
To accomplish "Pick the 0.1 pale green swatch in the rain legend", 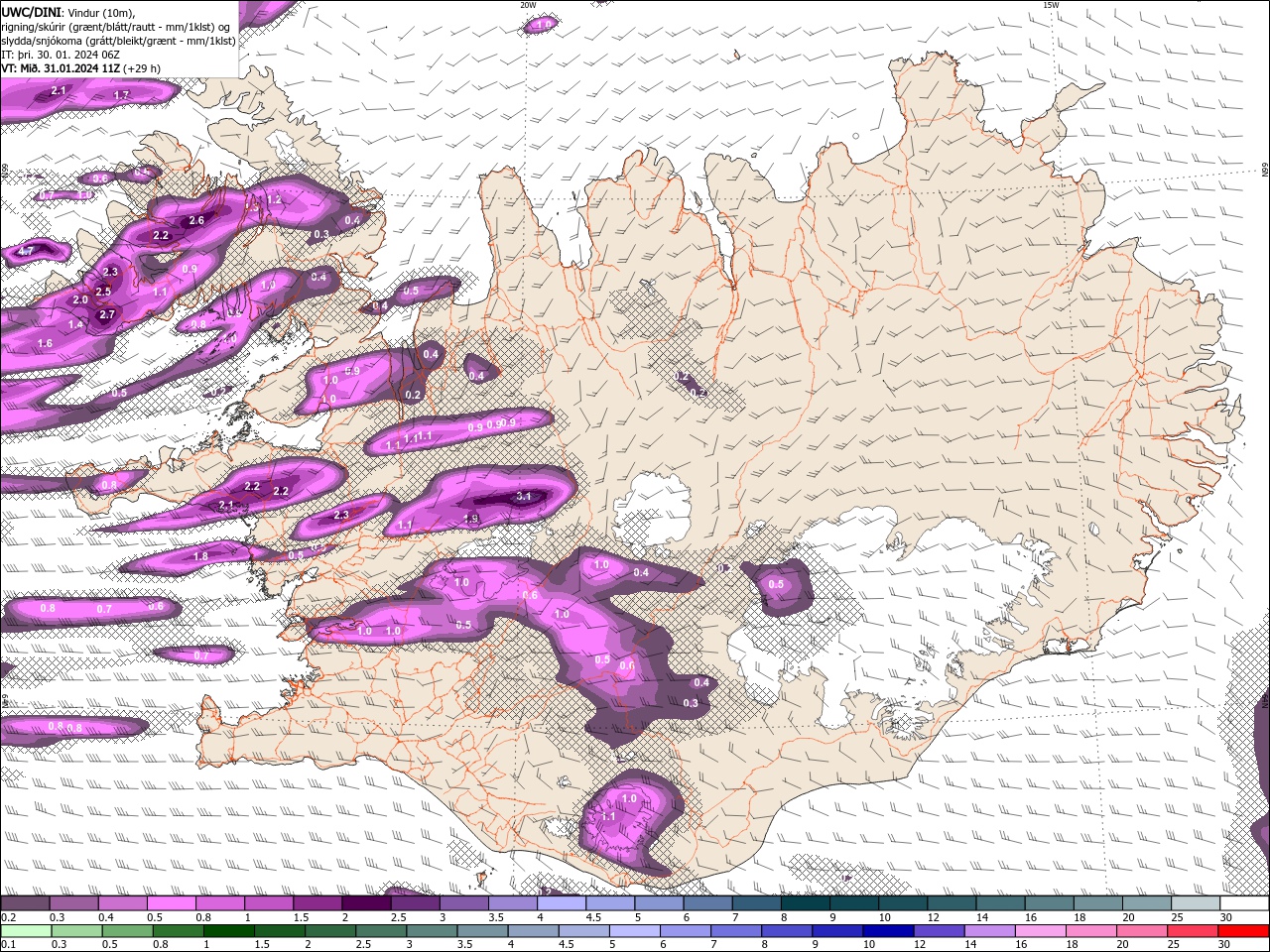I will point(26,931).
